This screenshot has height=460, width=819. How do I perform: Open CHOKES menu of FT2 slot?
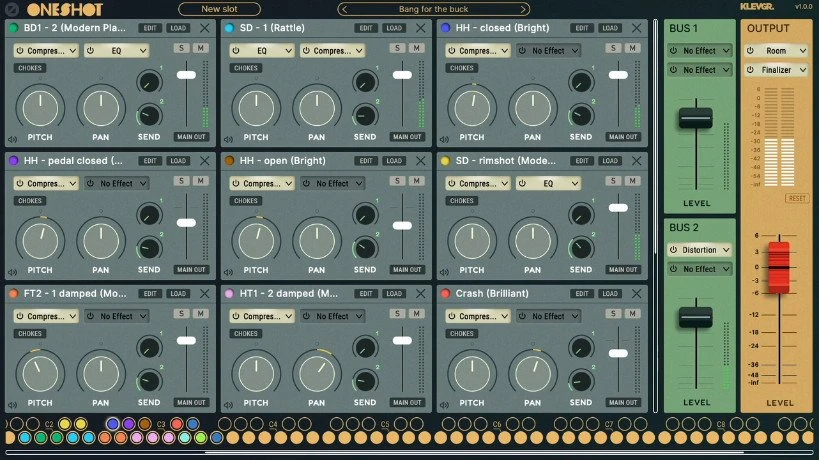click(30, 333)
